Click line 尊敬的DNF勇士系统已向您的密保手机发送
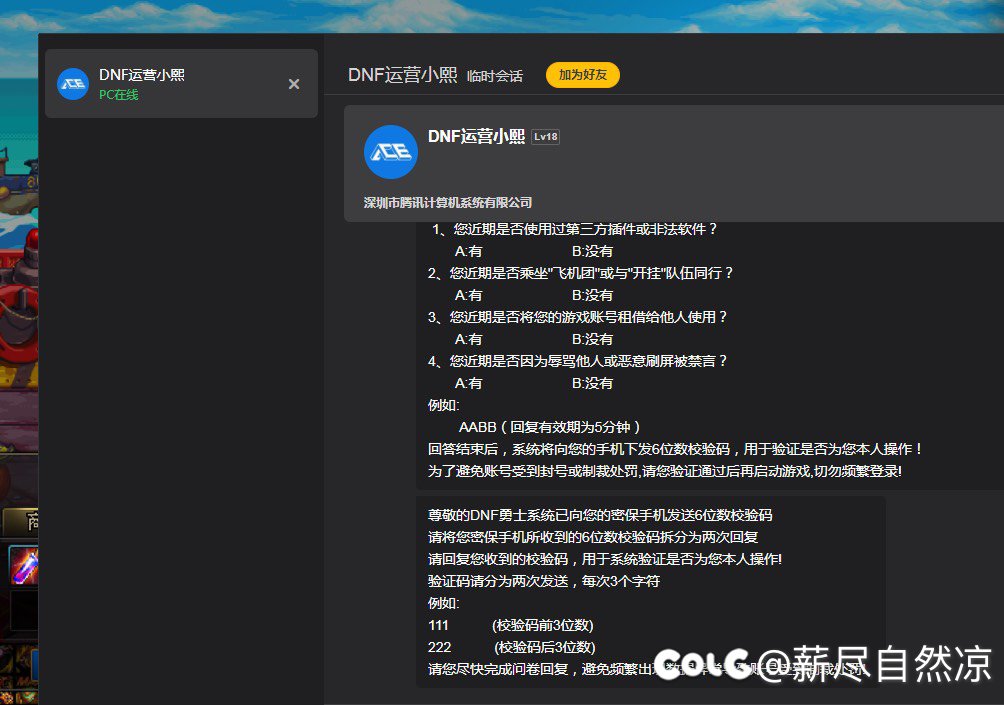1004x705 pixels. tap(600, 515)
